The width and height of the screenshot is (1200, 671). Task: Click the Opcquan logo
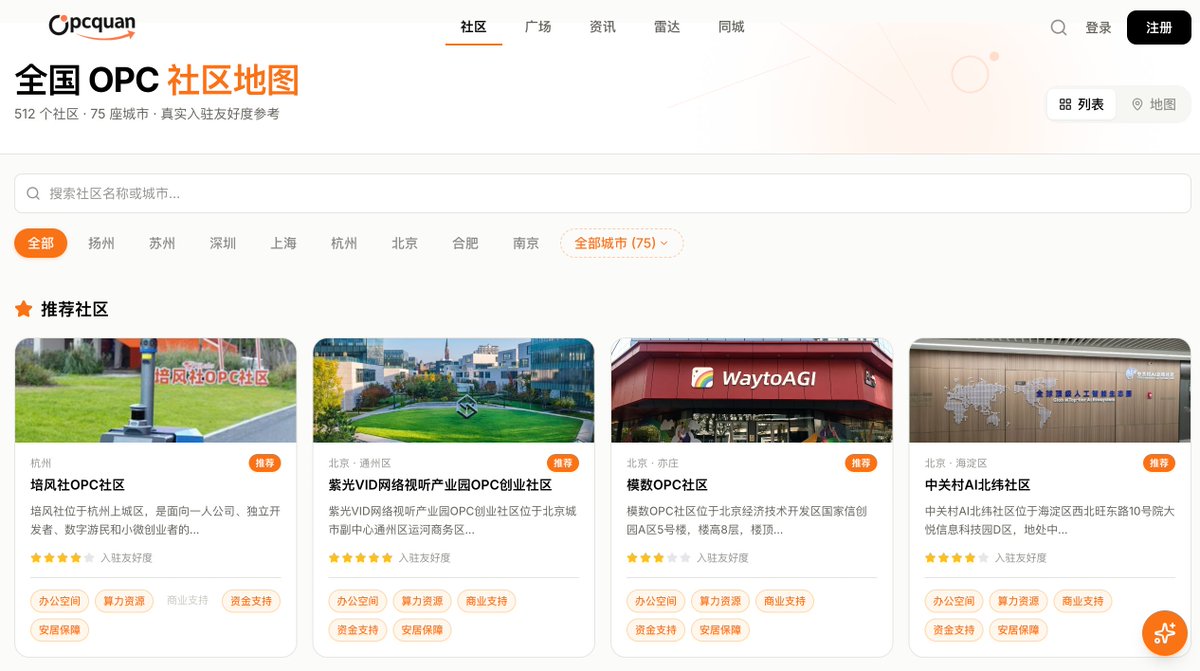tap(92, 27)
